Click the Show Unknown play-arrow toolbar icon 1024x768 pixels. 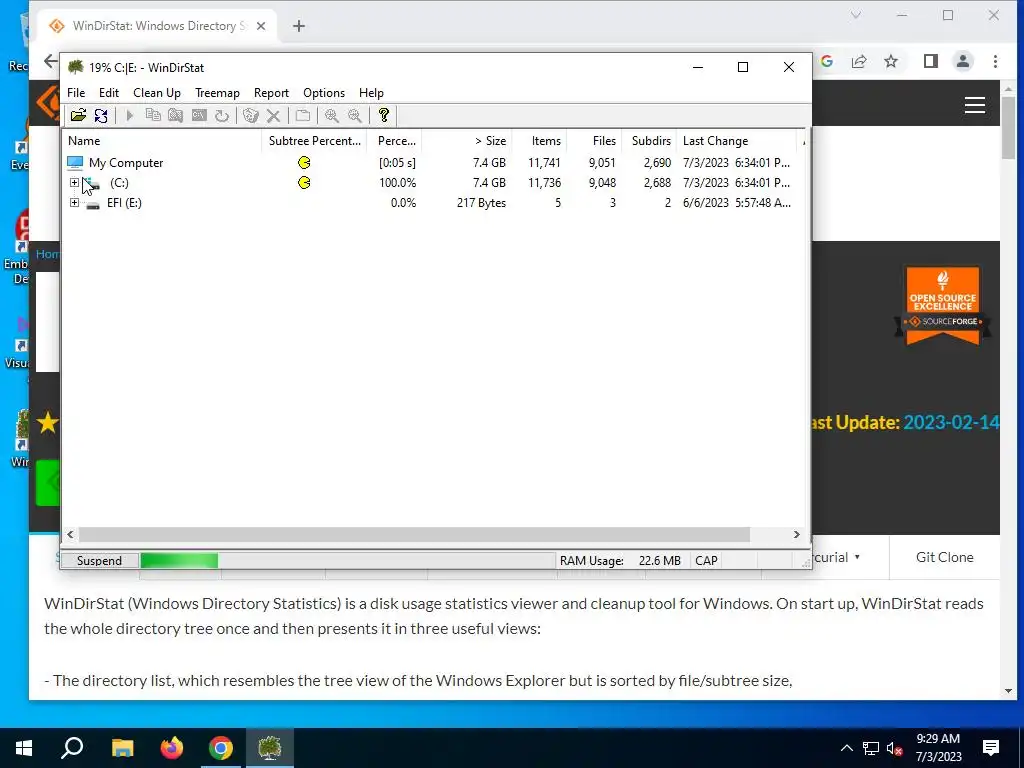pos(129,116)
